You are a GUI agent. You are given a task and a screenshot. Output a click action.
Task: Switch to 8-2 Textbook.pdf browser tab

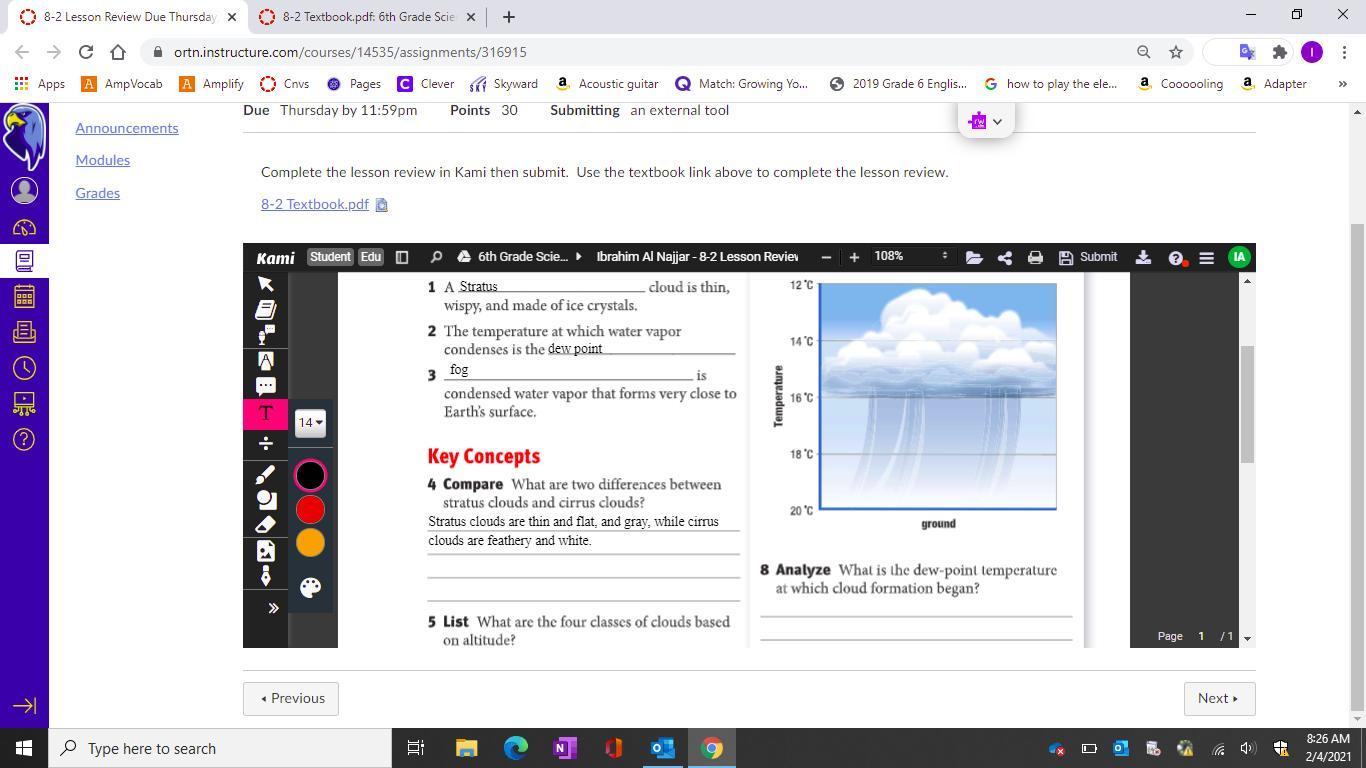[x=367, y=17]
